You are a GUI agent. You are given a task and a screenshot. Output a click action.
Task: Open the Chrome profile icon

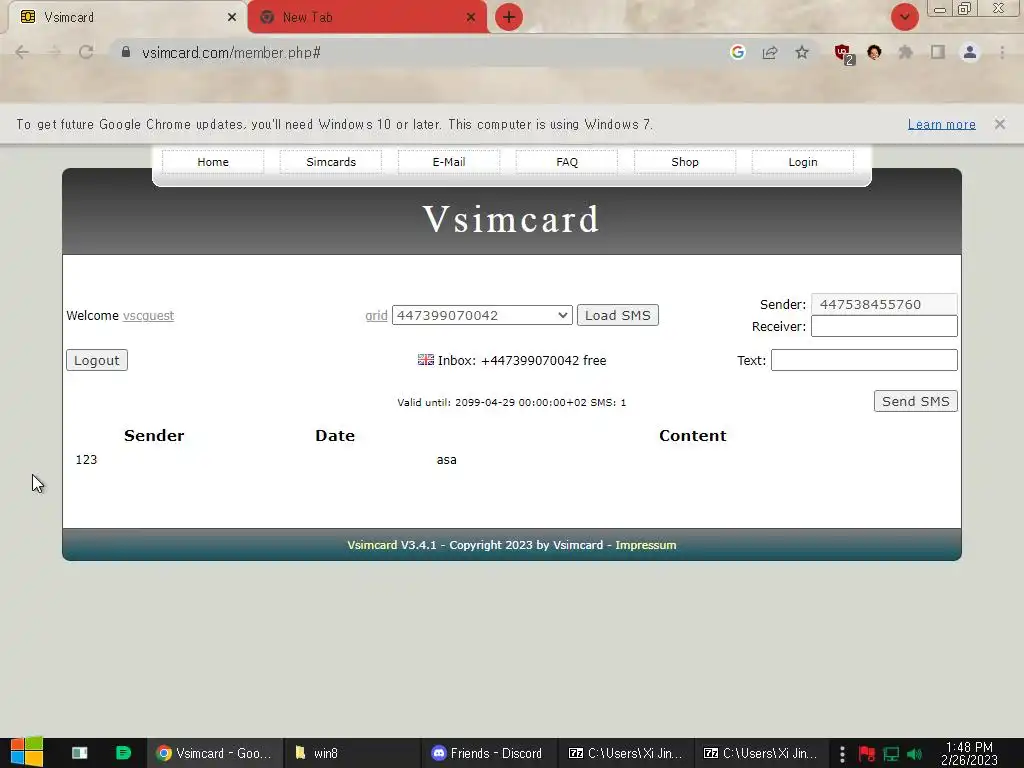(970, 52)
